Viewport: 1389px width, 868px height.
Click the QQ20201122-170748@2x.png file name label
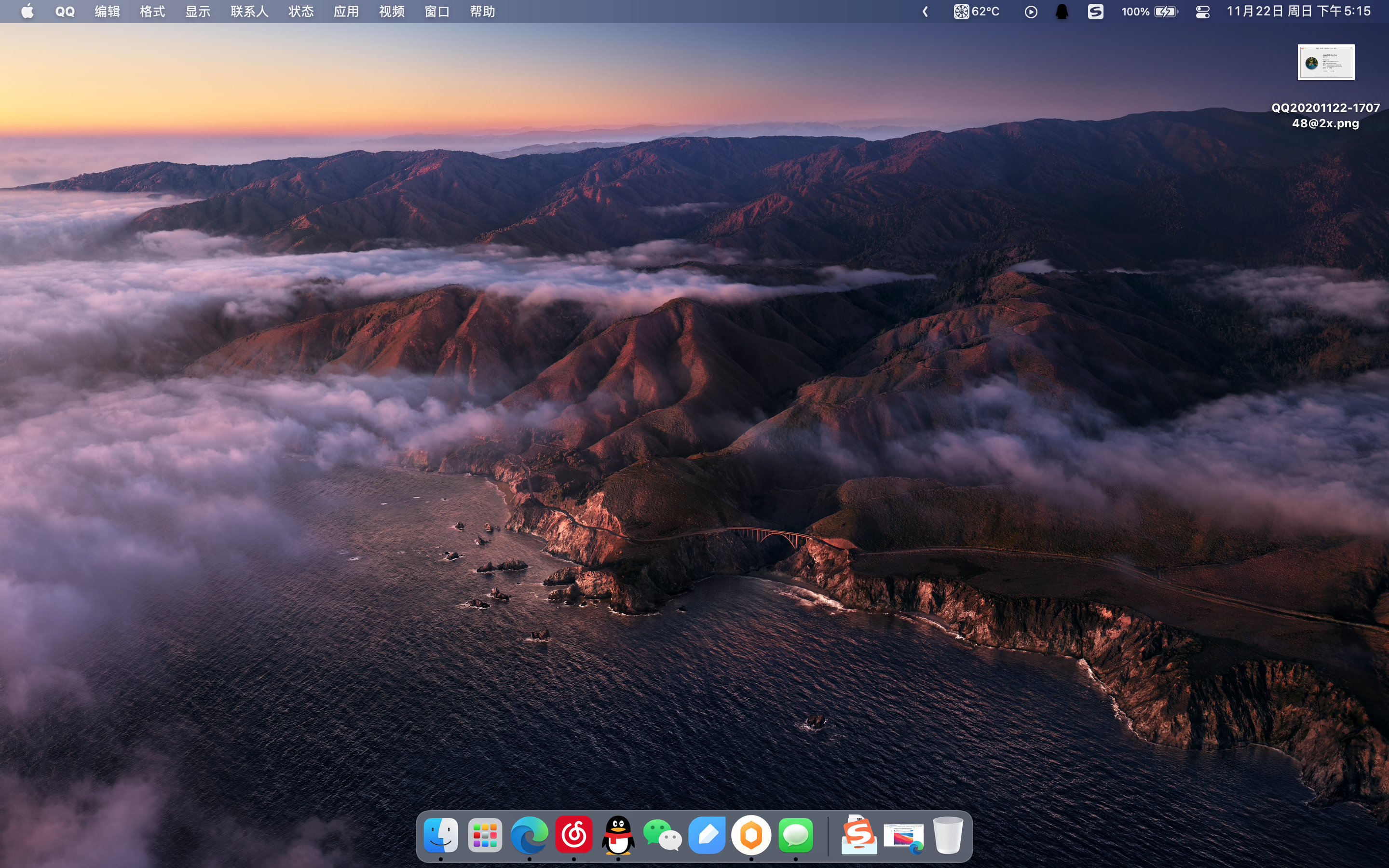(1326, 115)
